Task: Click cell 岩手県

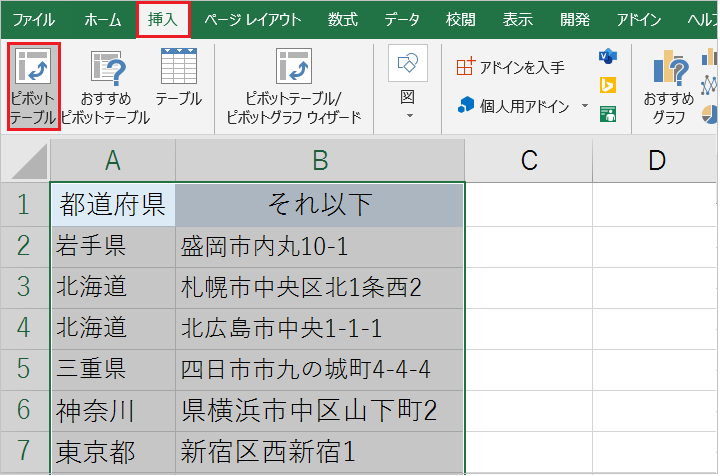Action: pyautogui.click(x=113, y=246)
